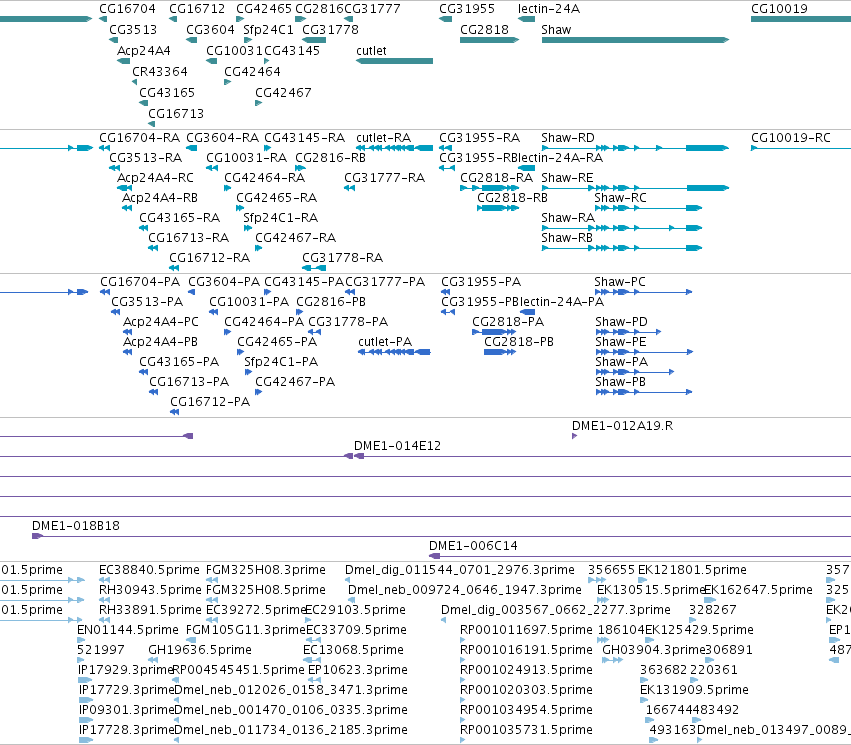
Task: Click the lectin-24A-PA protein glyph
Action: [x=528, y=312]
